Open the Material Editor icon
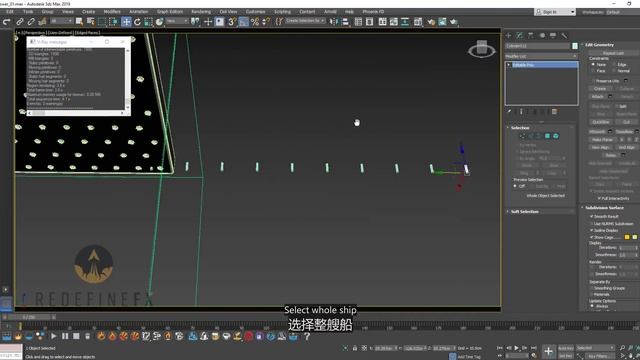Screen dimensions: 640x360 tap(418, 22)
